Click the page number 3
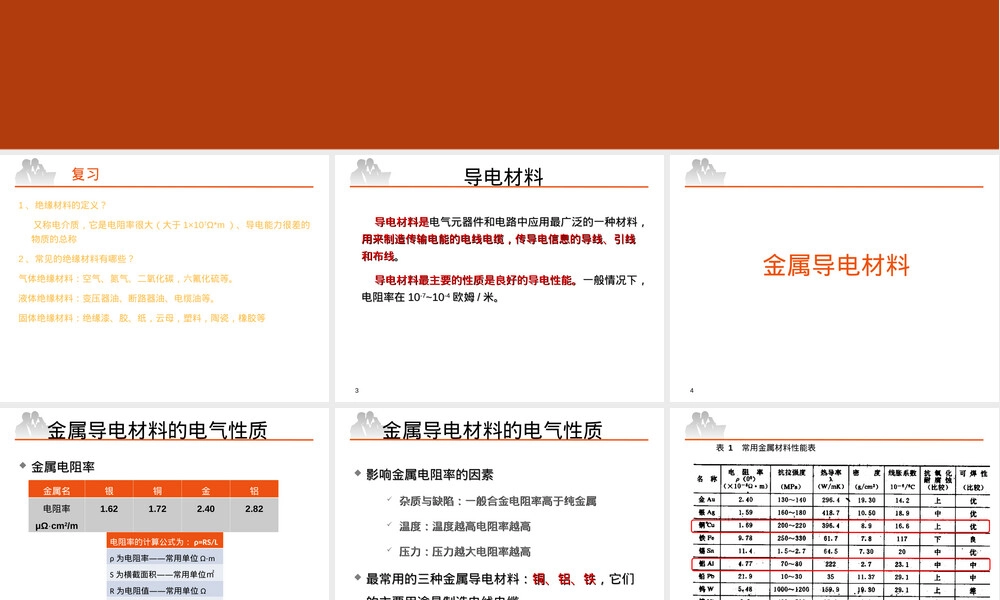 coord(357,390)
